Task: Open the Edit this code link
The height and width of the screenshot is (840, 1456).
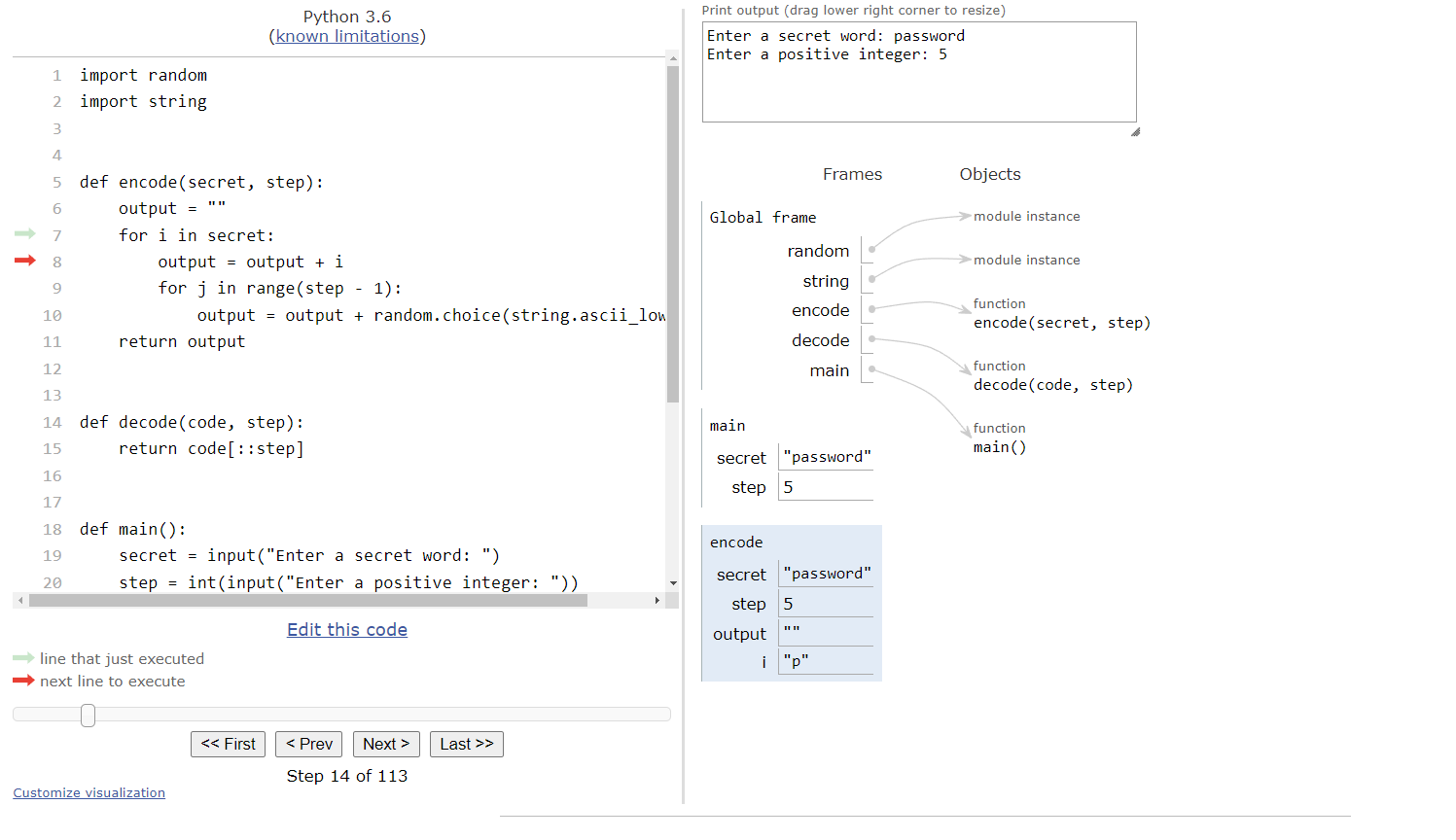Action: click(x=347, y=629)
